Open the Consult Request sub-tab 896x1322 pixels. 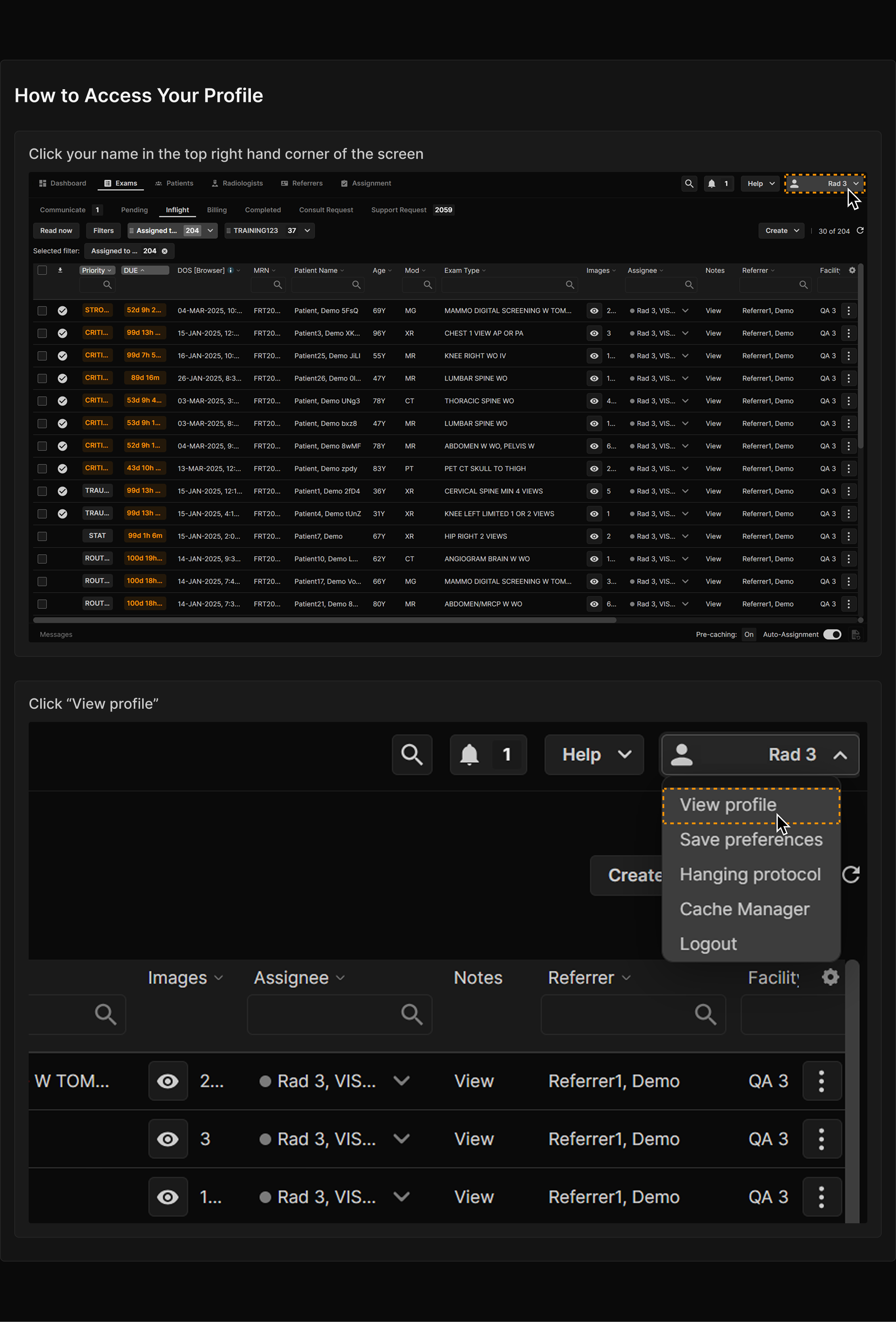(x=326, y=210)
